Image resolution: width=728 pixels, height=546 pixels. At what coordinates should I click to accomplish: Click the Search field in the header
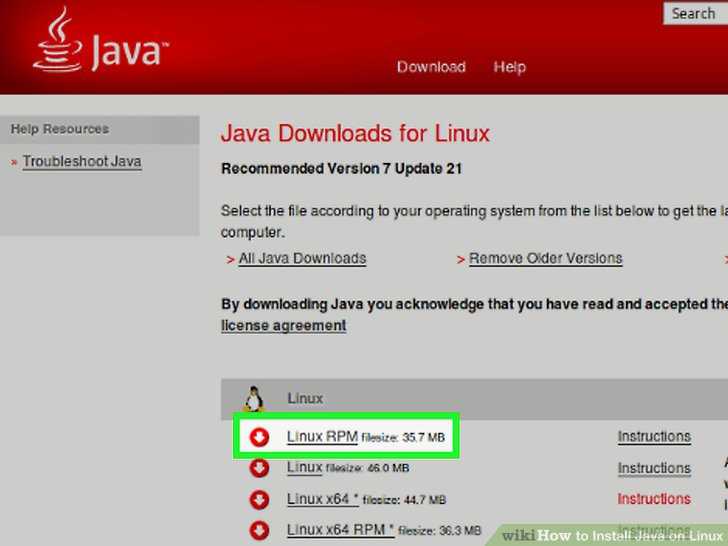696,13
